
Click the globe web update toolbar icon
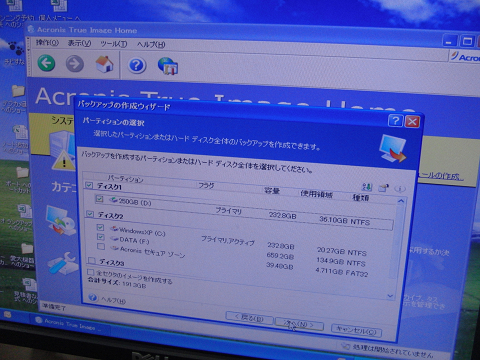coord(168,66)
